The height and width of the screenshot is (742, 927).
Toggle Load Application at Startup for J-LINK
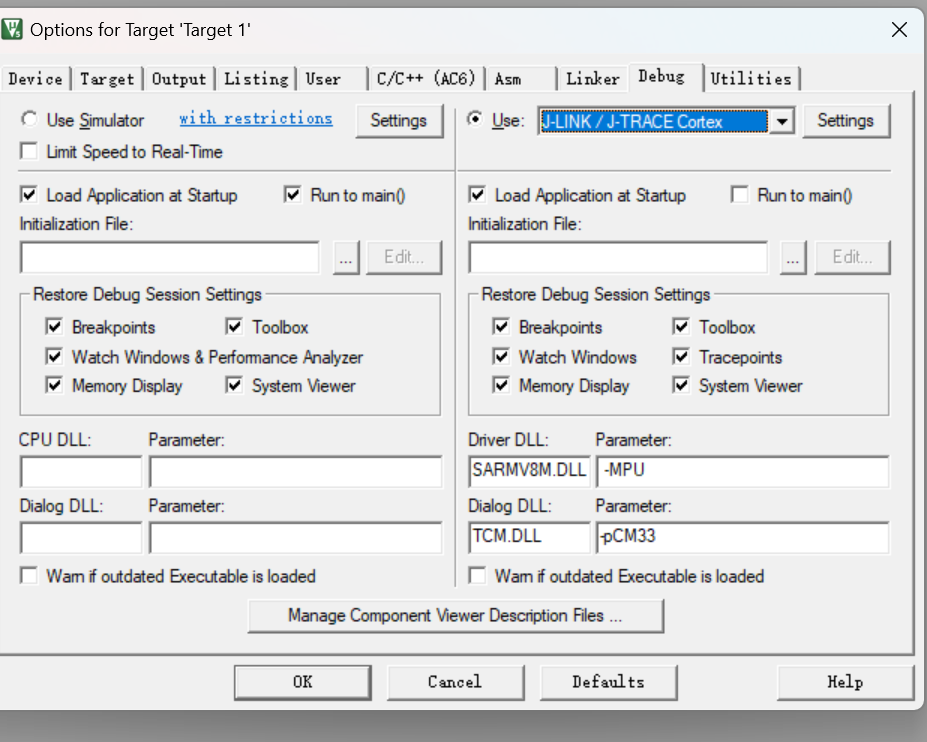(477, 195)
